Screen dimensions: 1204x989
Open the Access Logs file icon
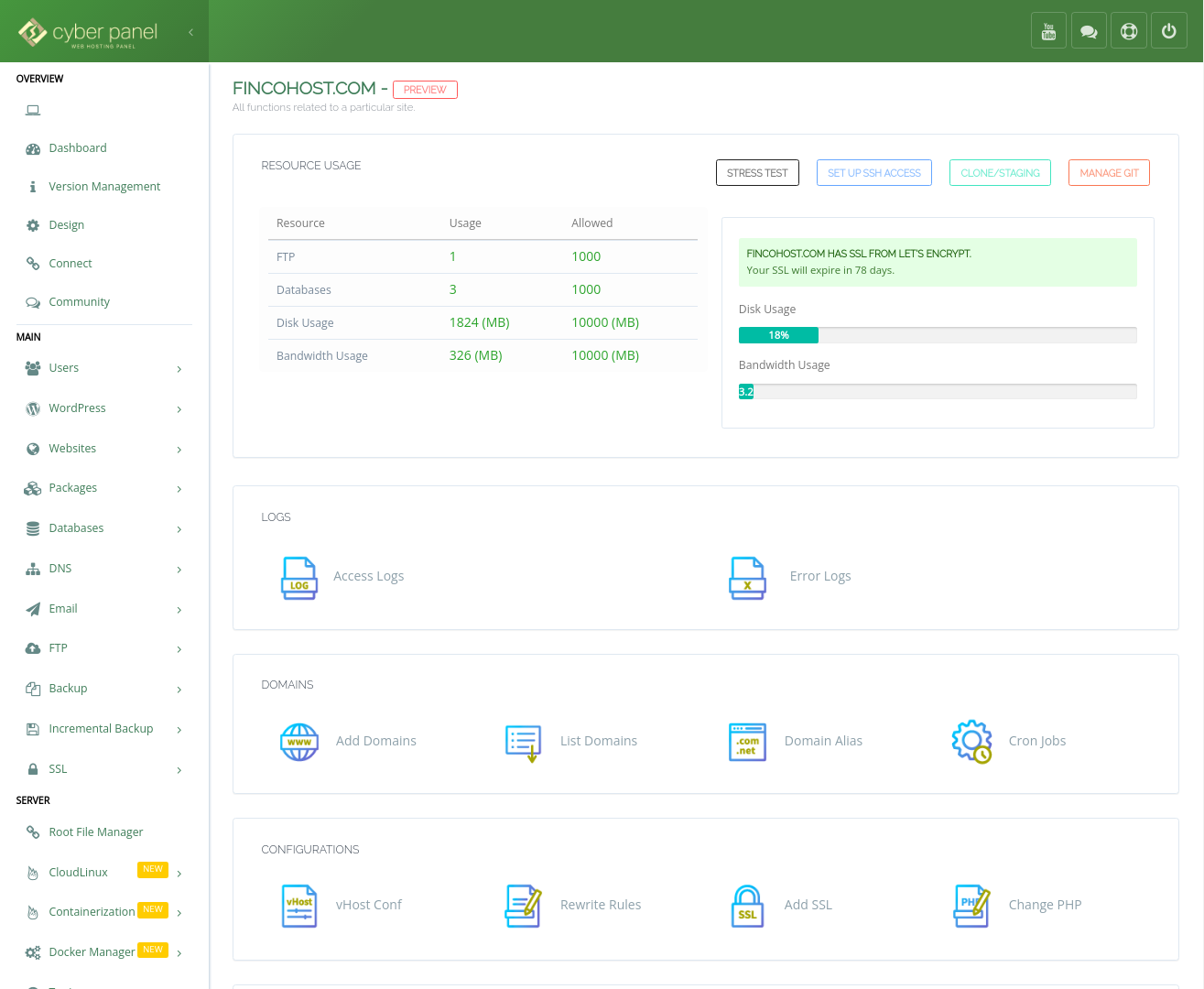click(298, 577)
